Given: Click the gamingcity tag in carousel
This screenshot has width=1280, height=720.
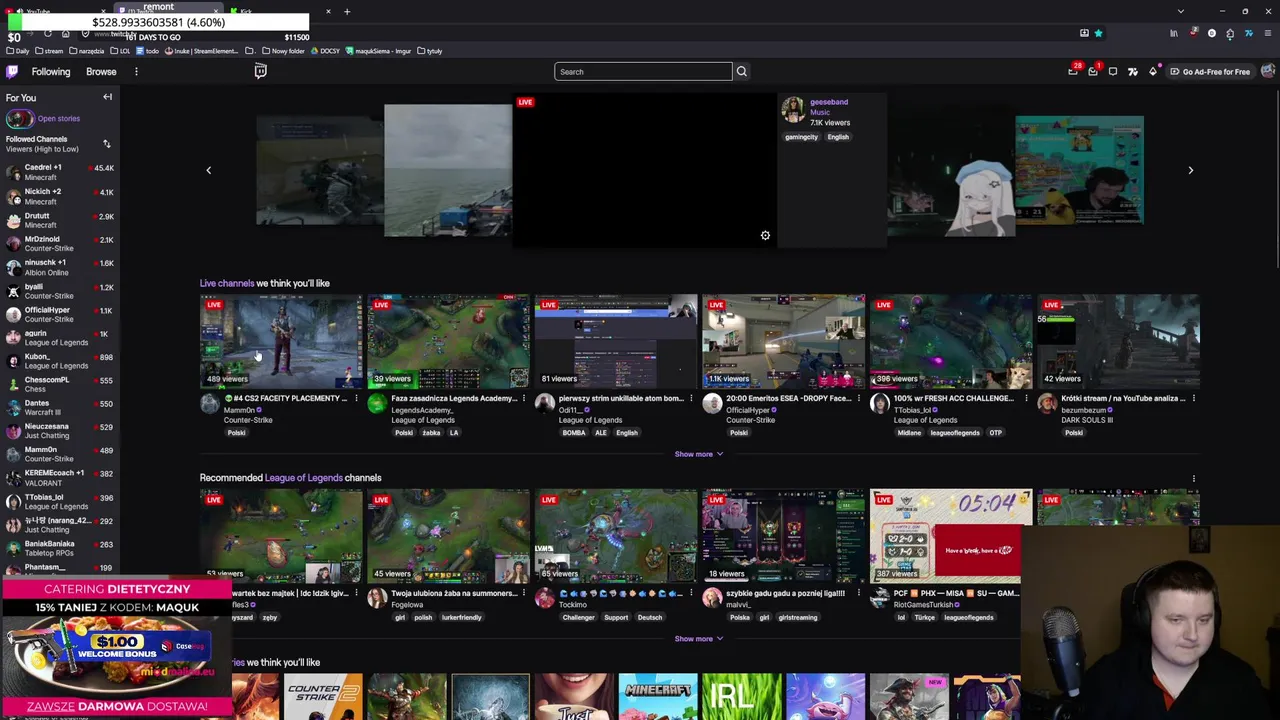Looking at the screenshot, I should click(x=801, y=137).
